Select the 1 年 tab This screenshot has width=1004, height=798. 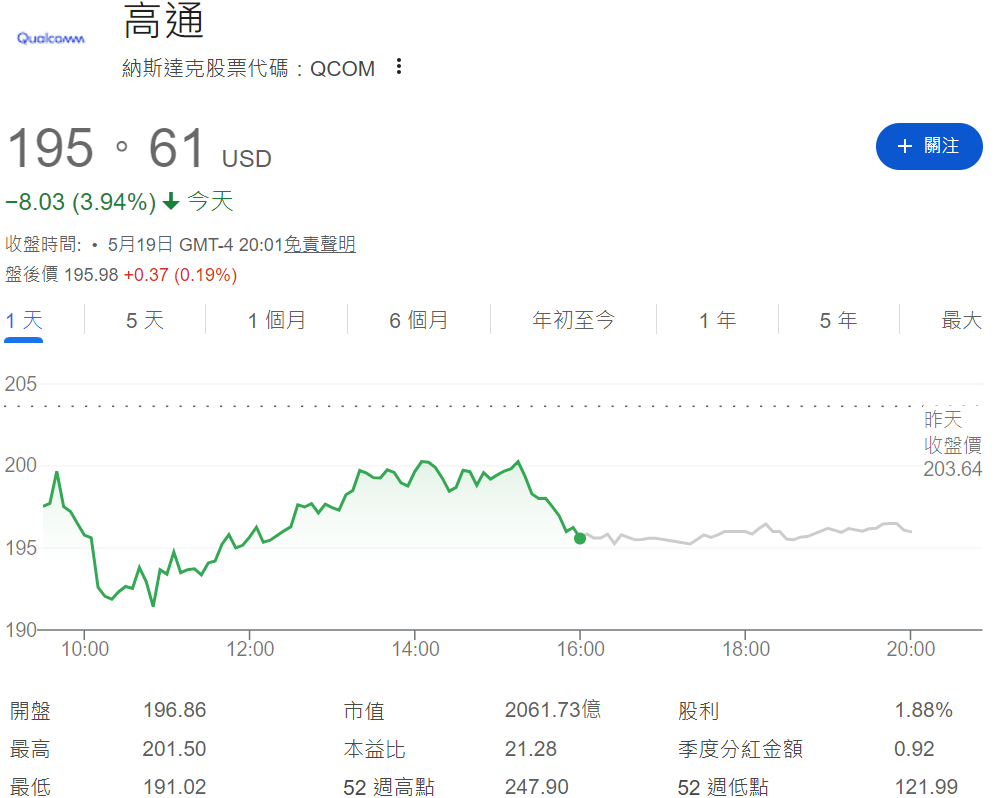(x=717, y=320)
